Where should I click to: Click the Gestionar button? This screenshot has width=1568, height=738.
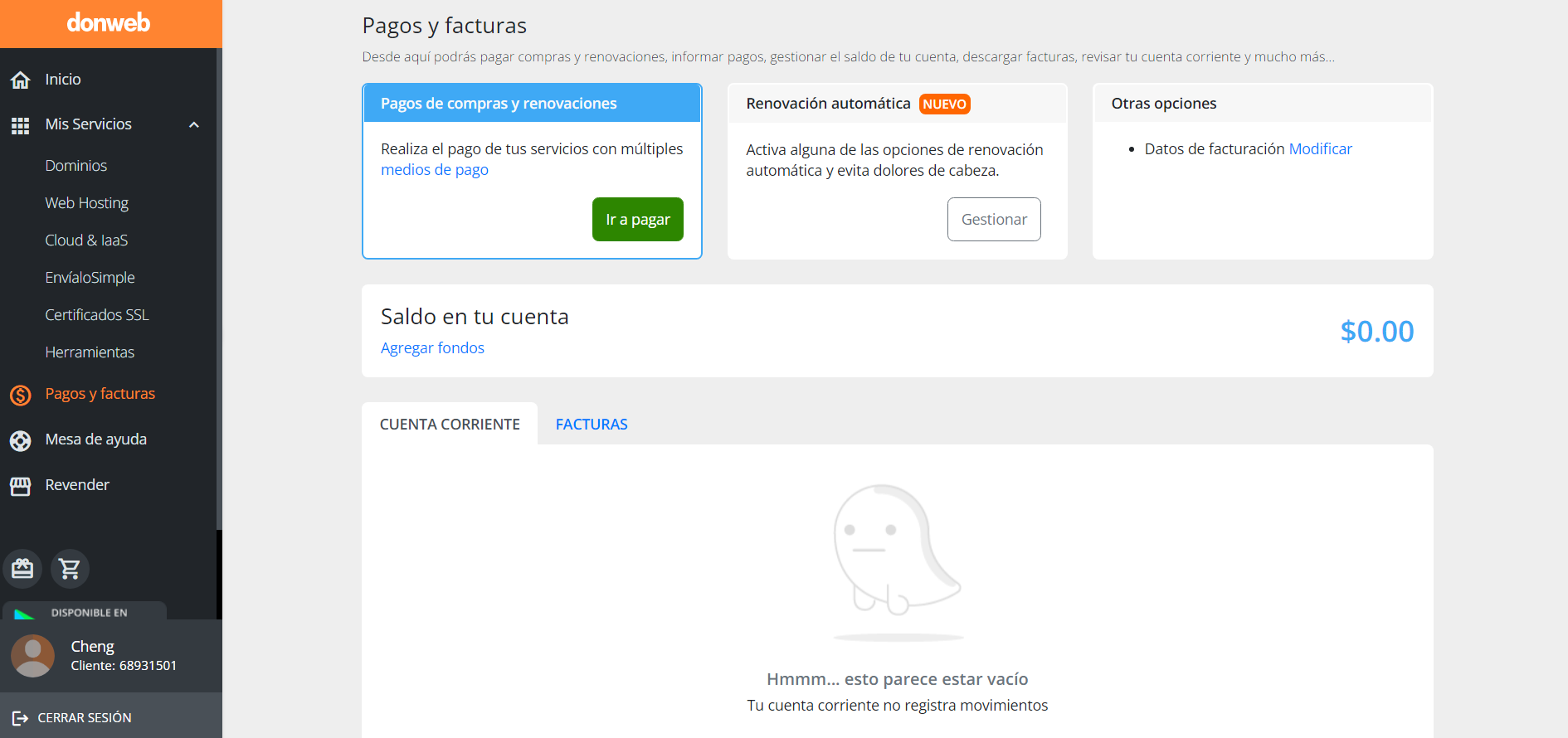[994, 220]
